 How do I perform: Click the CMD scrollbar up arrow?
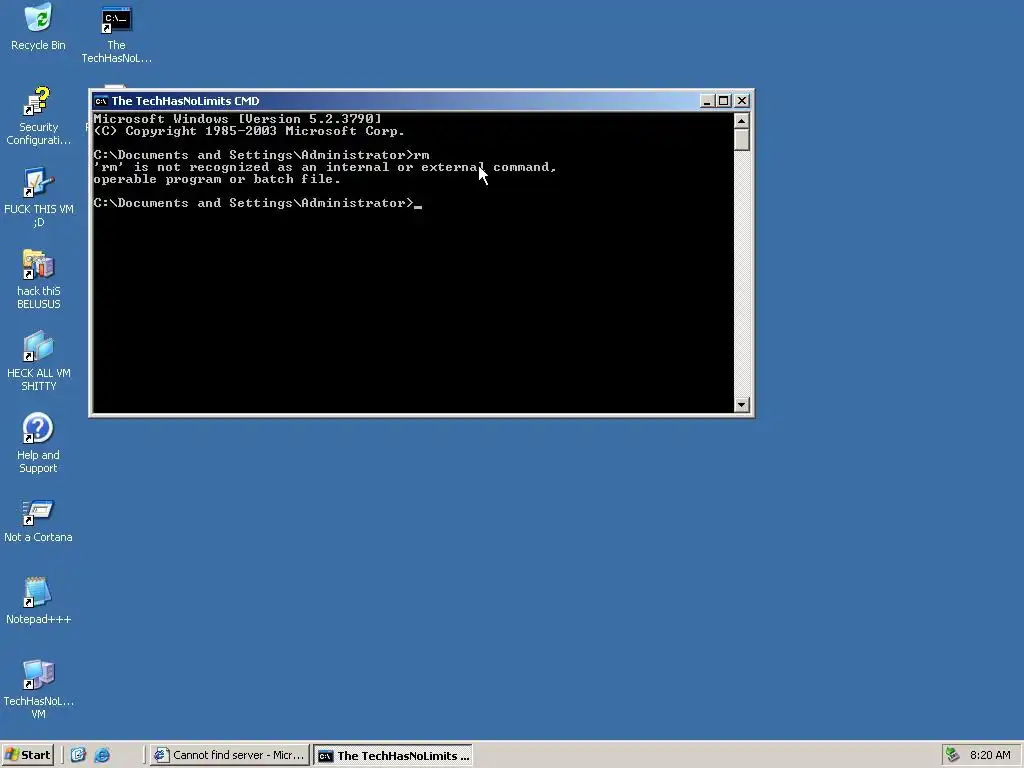pyautogui.click(x=741, y=121)
